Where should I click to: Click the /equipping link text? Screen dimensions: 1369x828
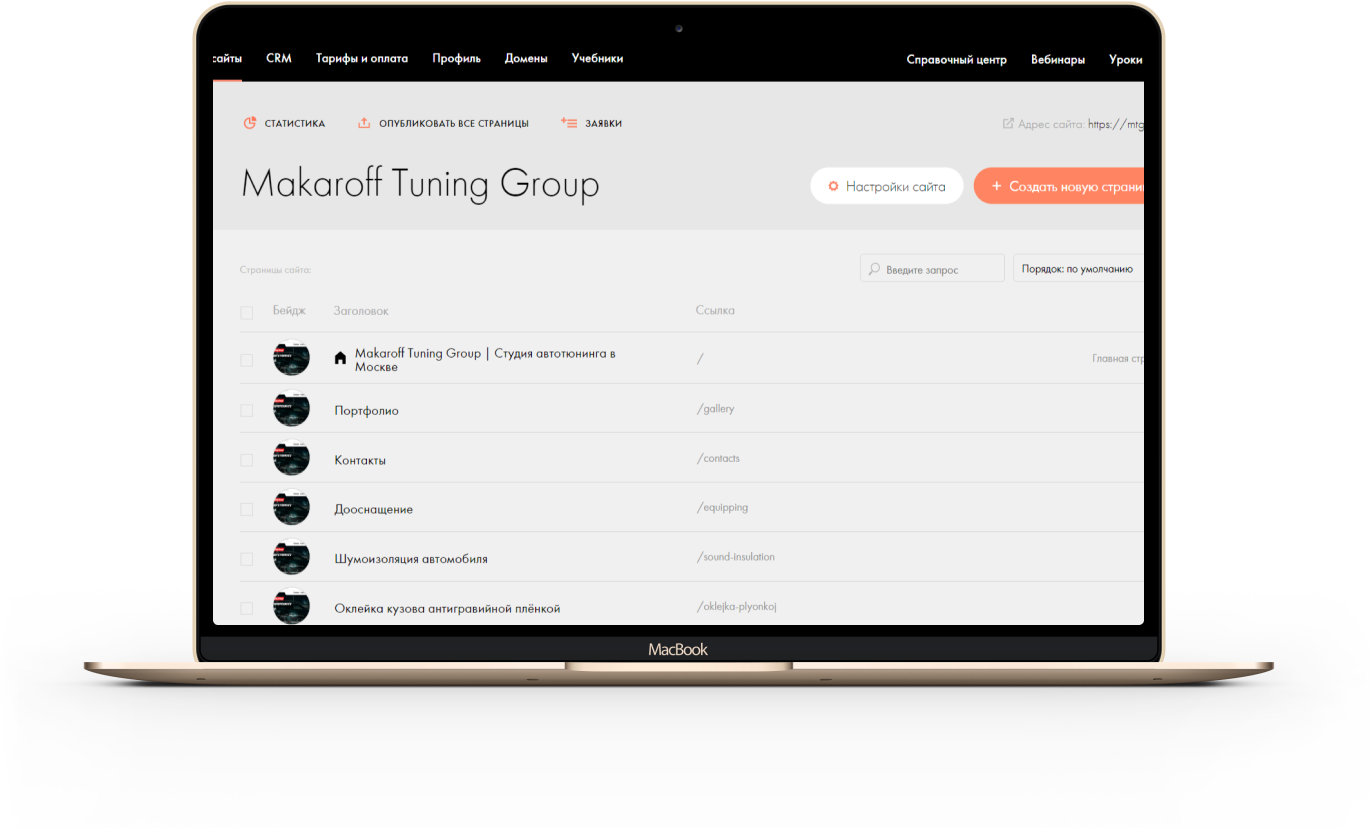(x=722, y=507)
